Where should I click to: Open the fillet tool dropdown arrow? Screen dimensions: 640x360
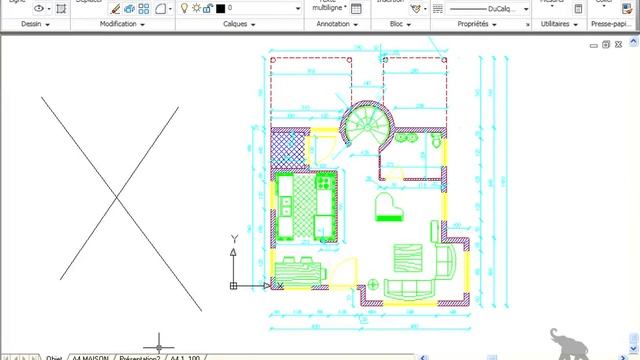pos(170,9)
